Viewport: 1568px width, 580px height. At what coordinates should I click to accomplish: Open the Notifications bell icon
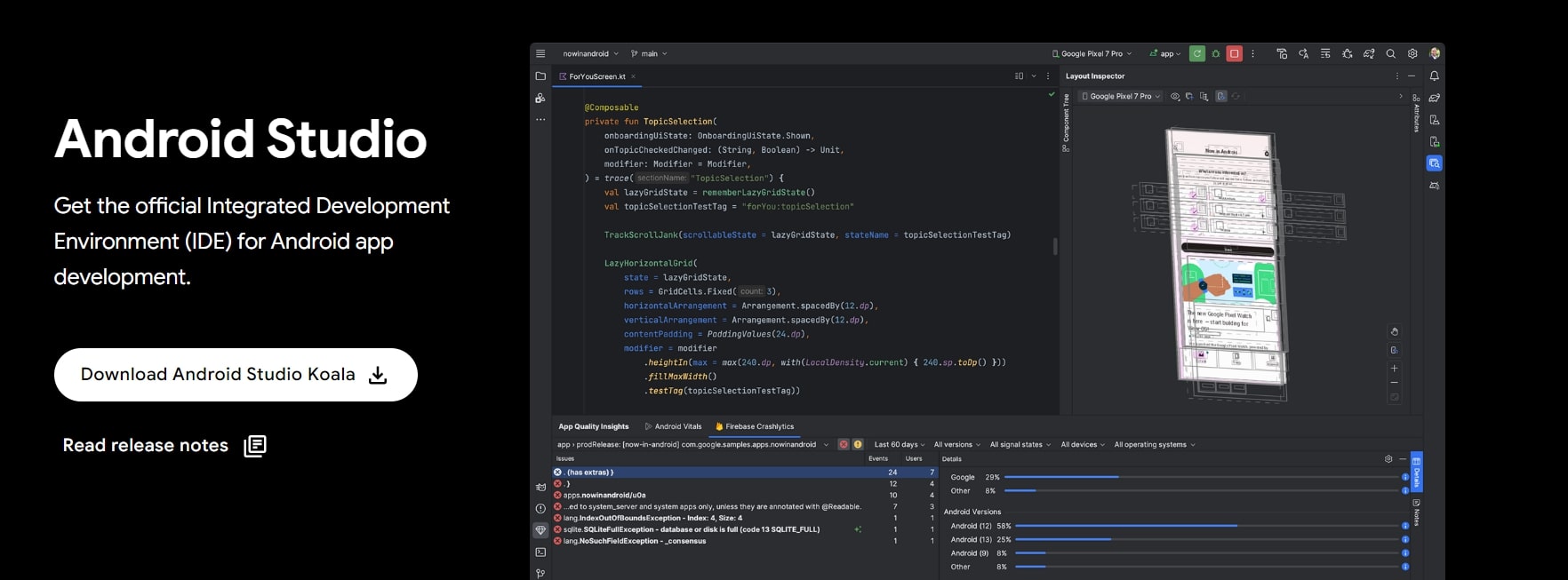[1434, 76]
